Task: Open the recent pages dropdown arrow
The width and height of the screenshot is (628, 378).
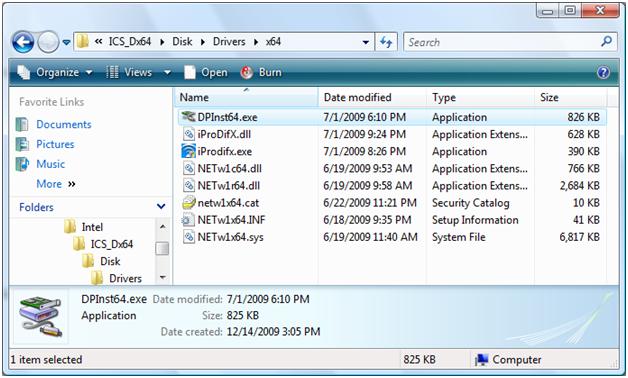Action: point(66,42)
